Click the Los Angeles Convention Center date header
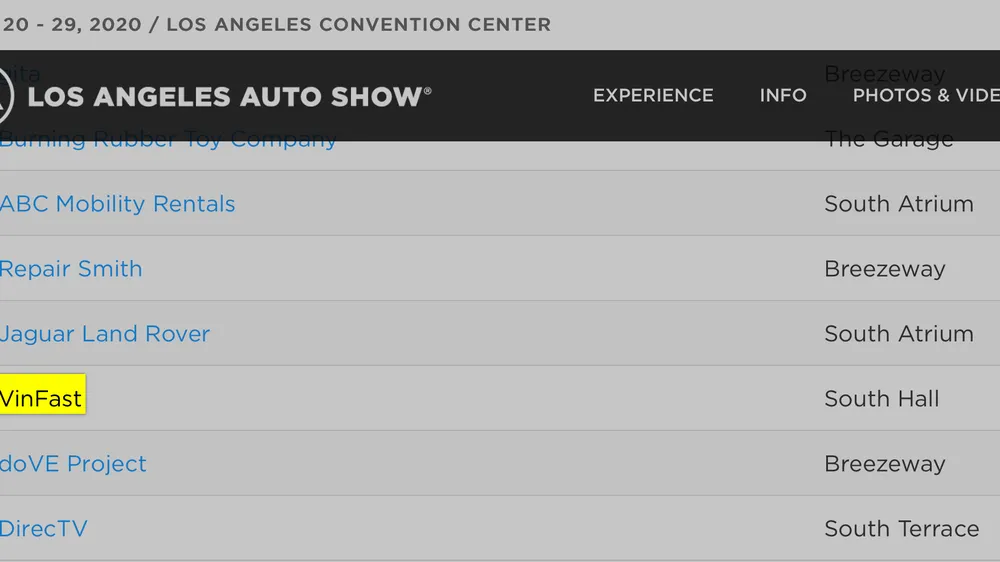 [x=276, y=24]
